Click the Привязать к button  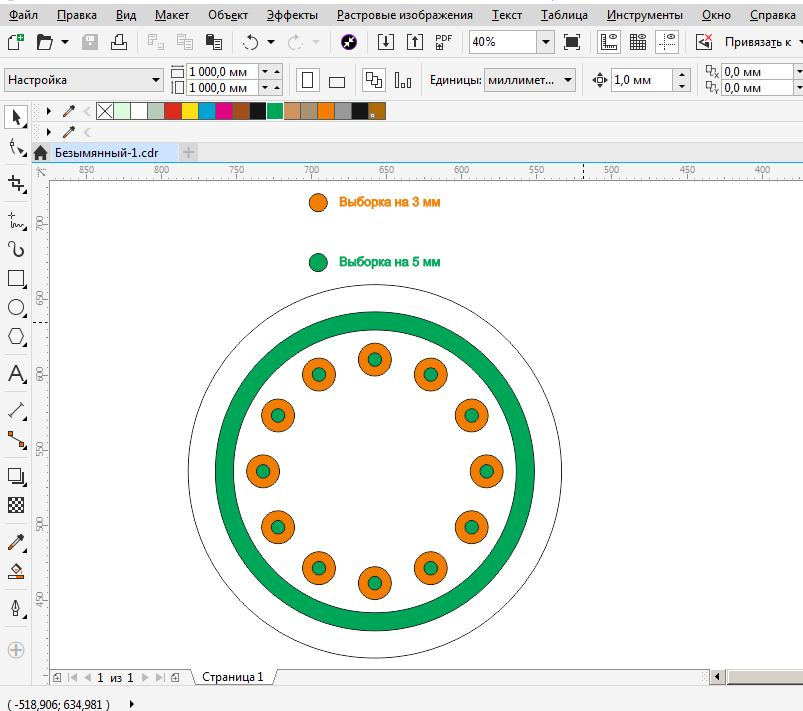pos(759,42)
